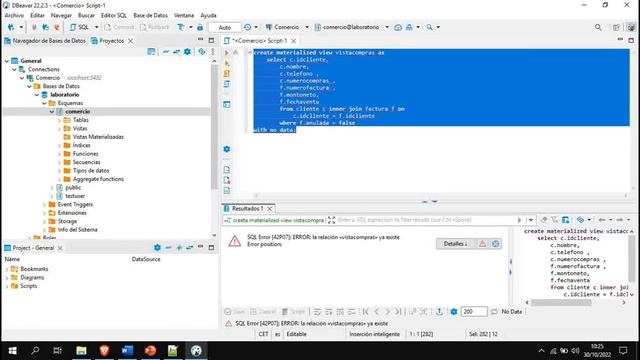Toggle transaction lock icon in toolbar
The width and height of the screenshot is (640, 360).
[x=200, y=27]
